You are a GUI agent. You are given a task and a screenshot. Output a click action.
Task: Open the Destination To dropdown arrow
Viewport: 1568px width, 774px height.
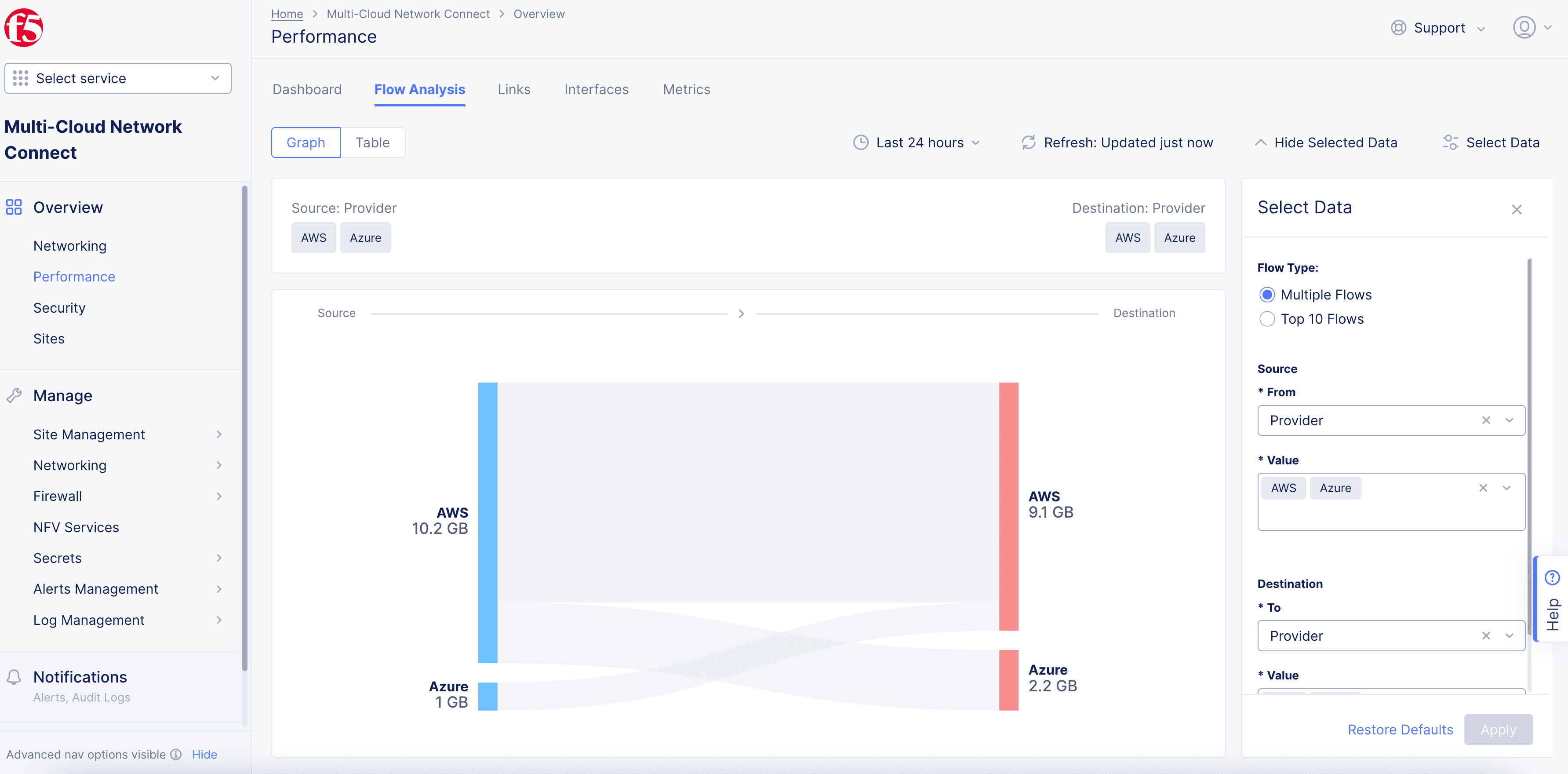[1509, 636]
